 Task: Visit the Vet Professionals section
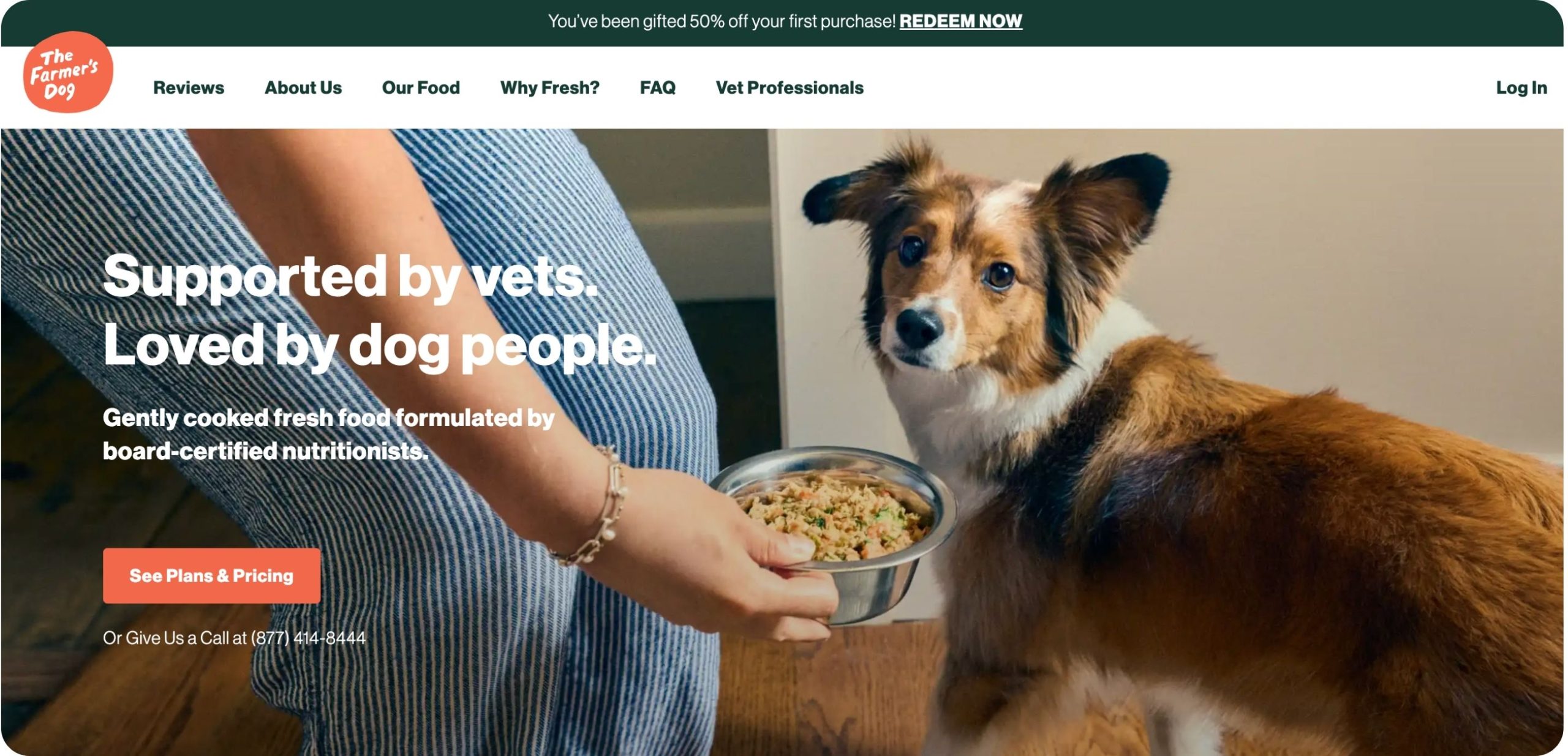[x=790, y=88]
